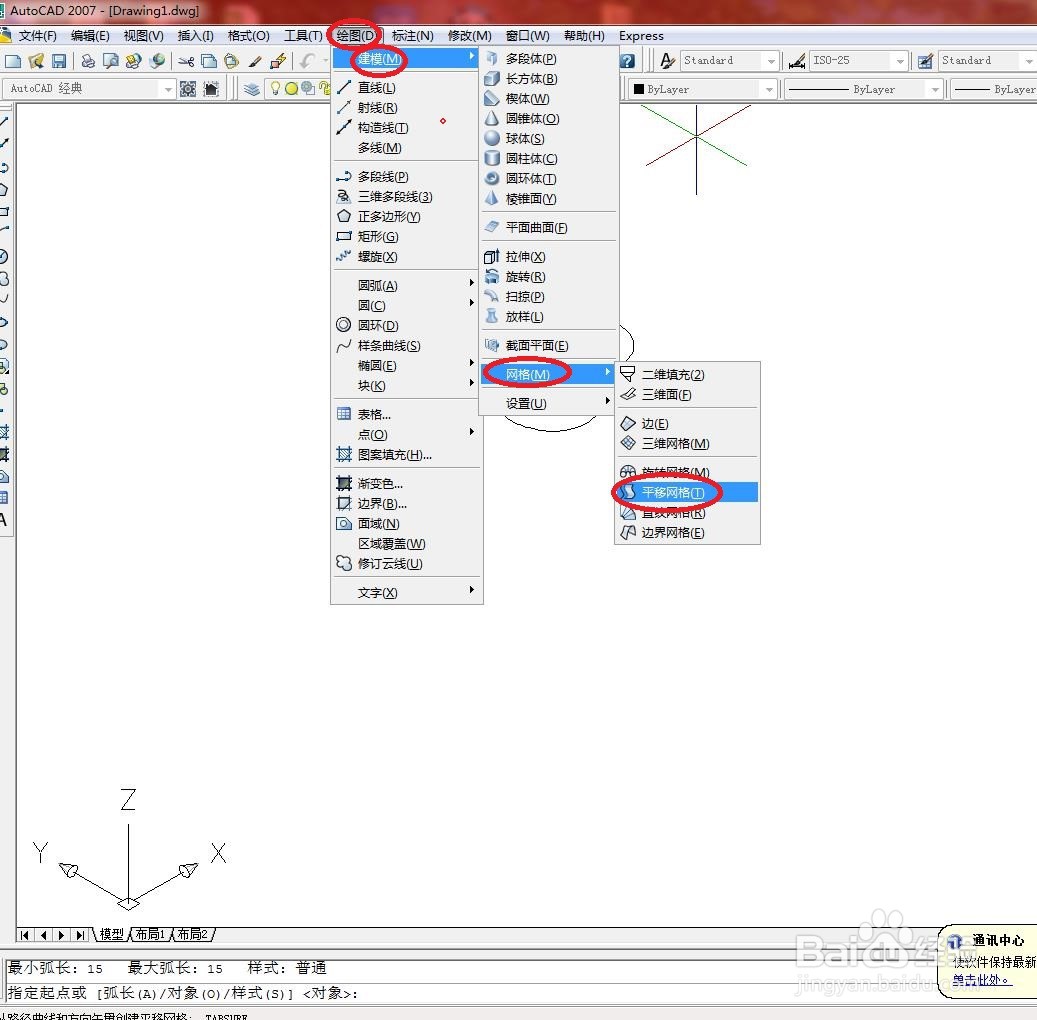1037x1020 pixels.
Task: Select 修订云线(U) revision cloud item
Action: coord(406,564)
